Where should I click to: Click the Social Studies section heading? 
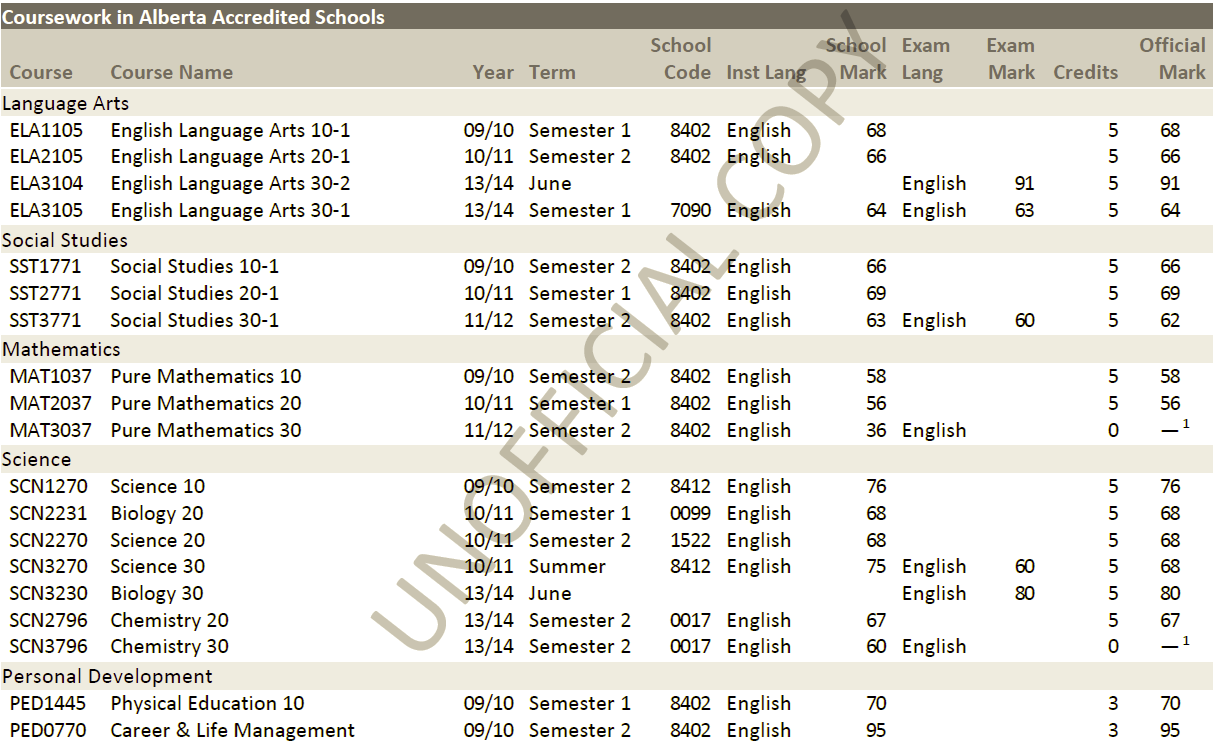coord(65,240)
